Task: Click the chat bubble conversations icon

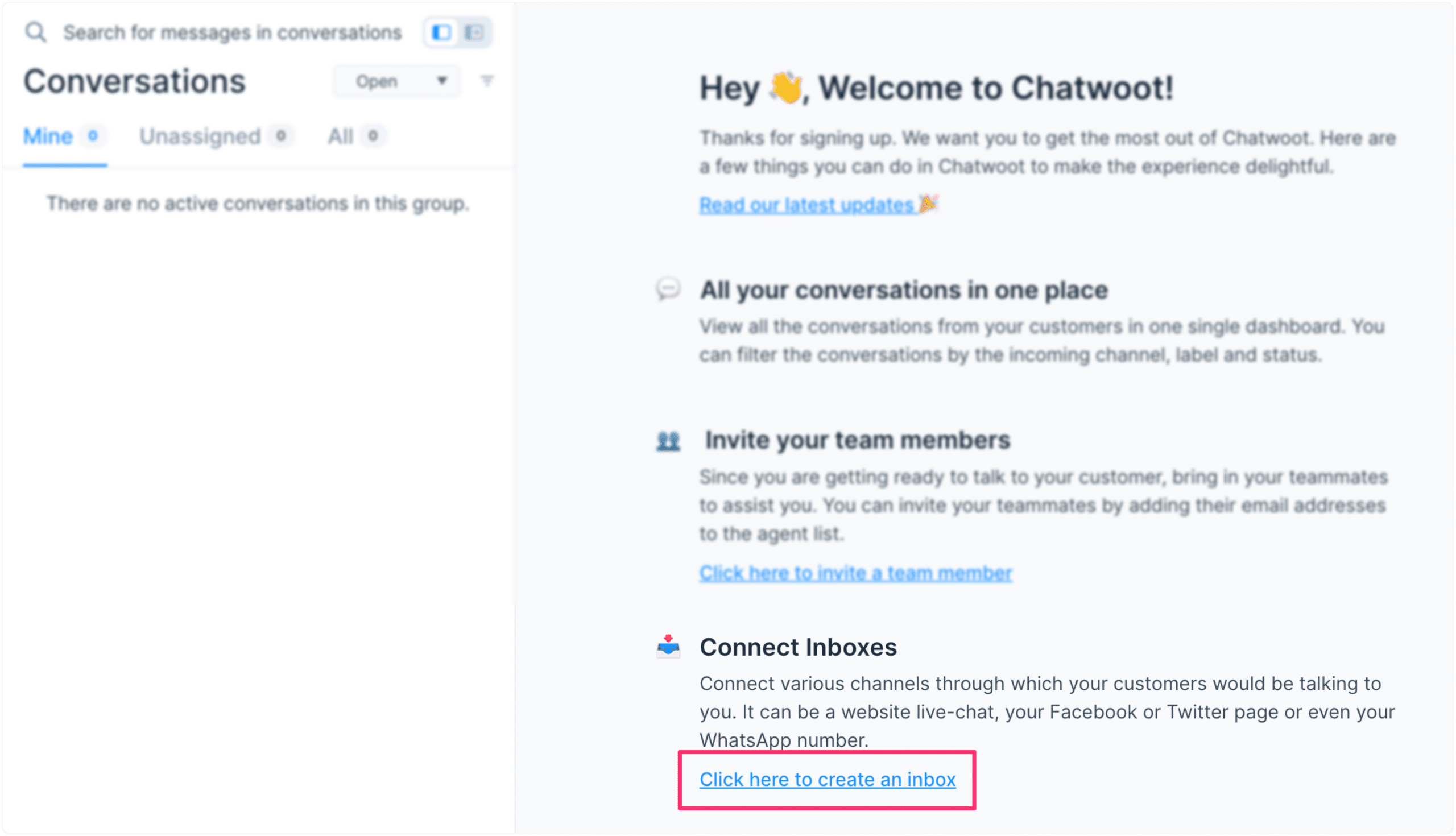Action: [668, 289]
